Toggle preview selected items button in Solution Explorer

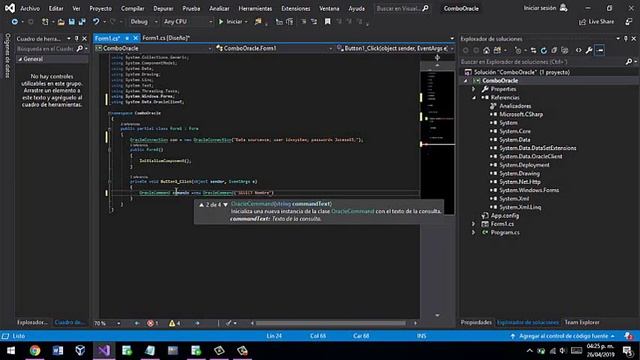600,50
